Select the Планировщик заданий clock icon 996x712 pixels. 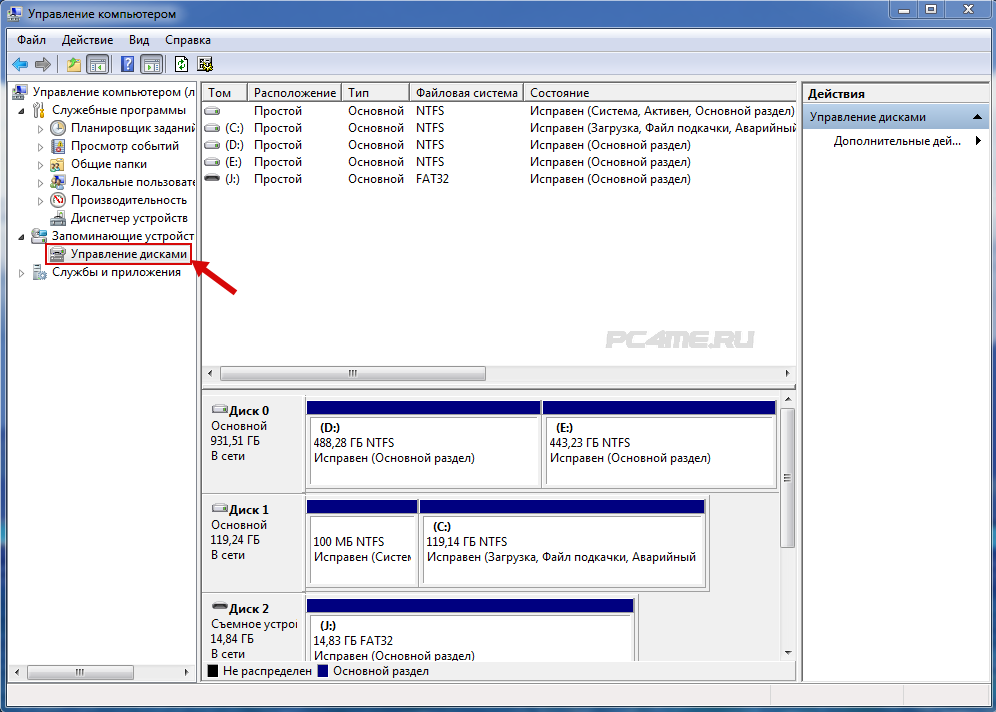(x=58, y=128)
